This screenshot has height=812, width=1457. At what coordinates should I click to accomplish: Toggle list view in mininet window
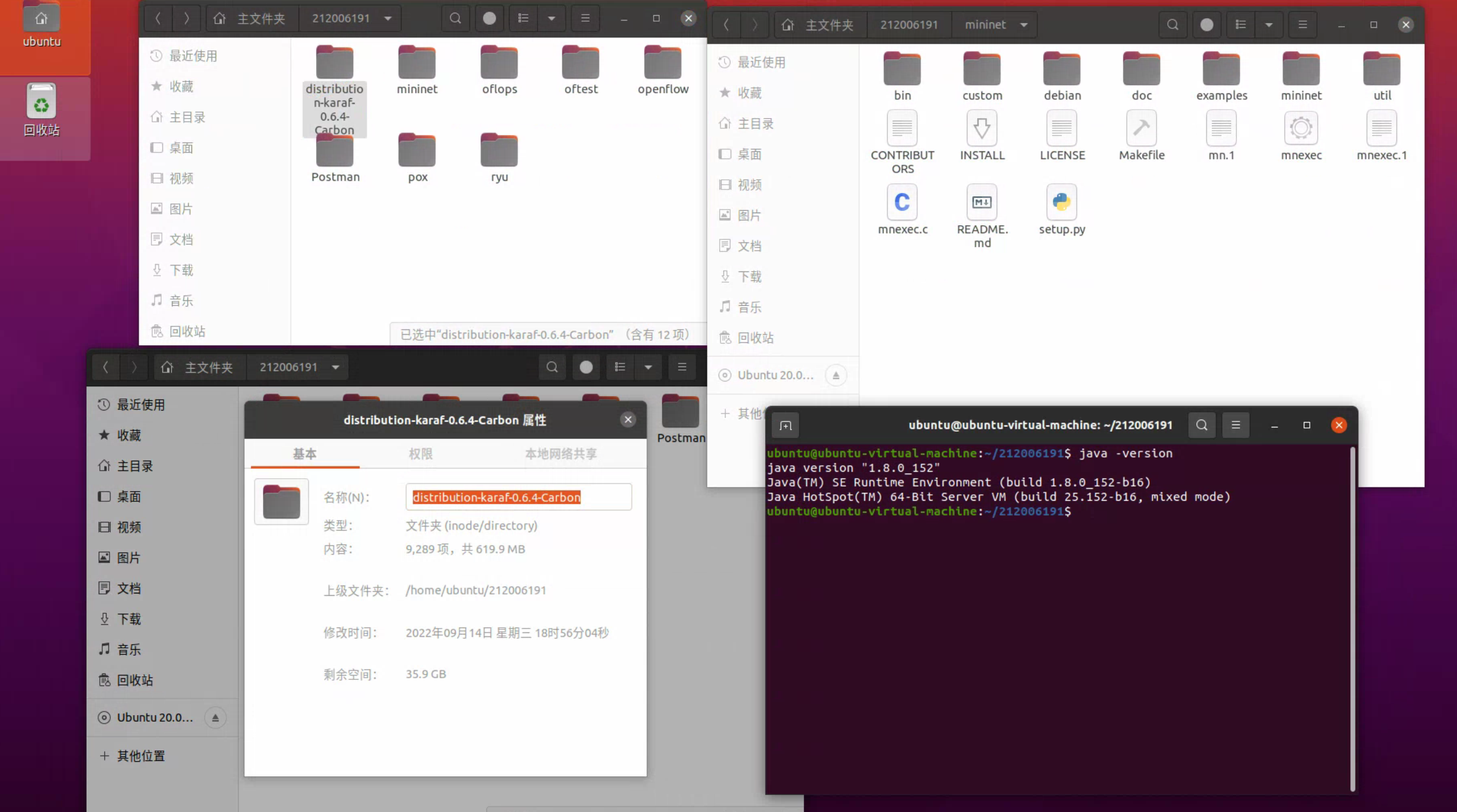tap(1240, 25)
